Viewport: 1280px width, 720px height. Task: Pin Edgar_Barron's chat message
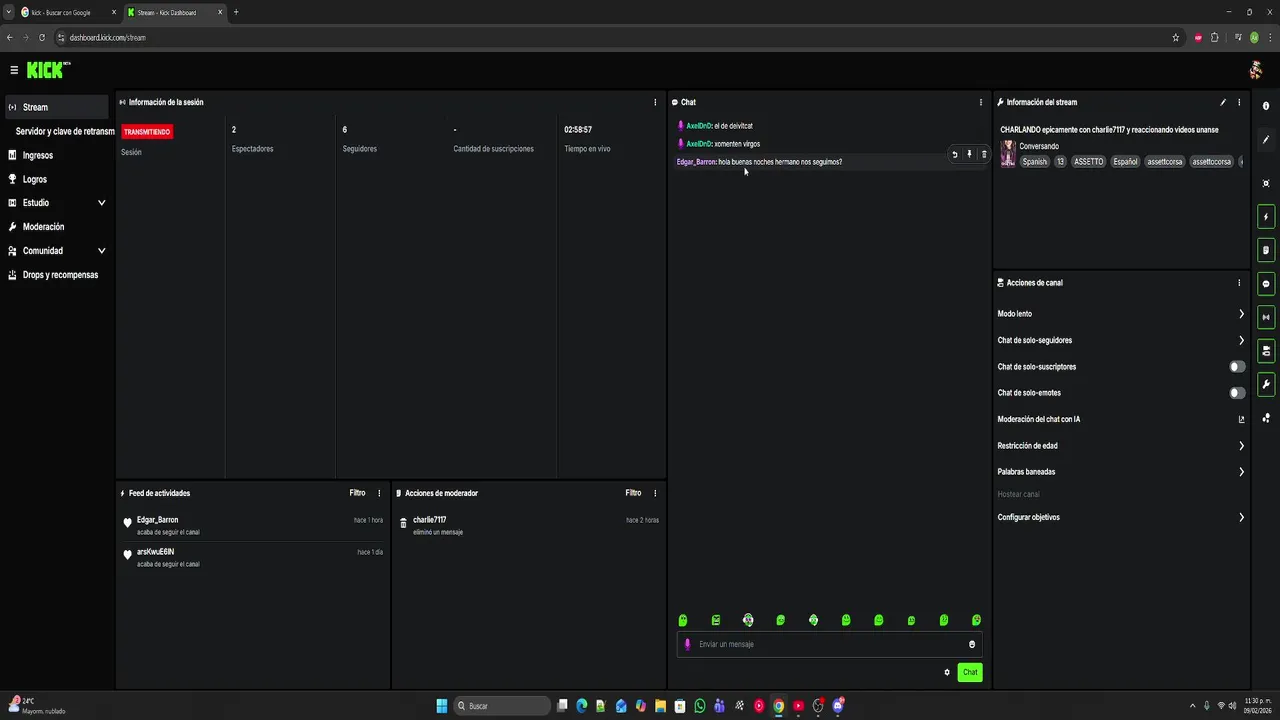tap(969, 154)
